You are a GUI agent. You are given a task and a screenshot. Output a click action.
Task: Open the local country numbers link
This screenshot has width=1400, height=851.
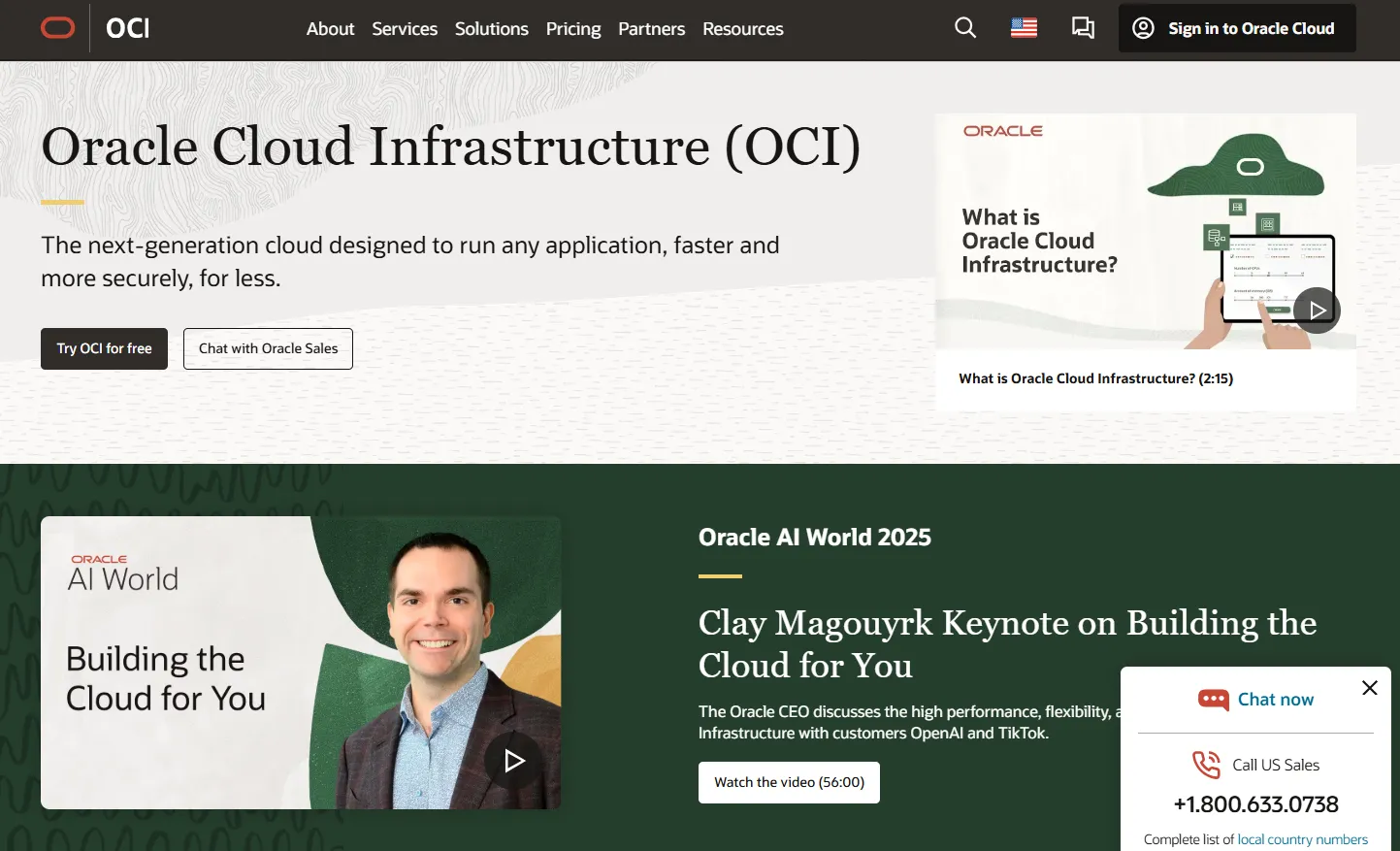[x=1302, y=839]
